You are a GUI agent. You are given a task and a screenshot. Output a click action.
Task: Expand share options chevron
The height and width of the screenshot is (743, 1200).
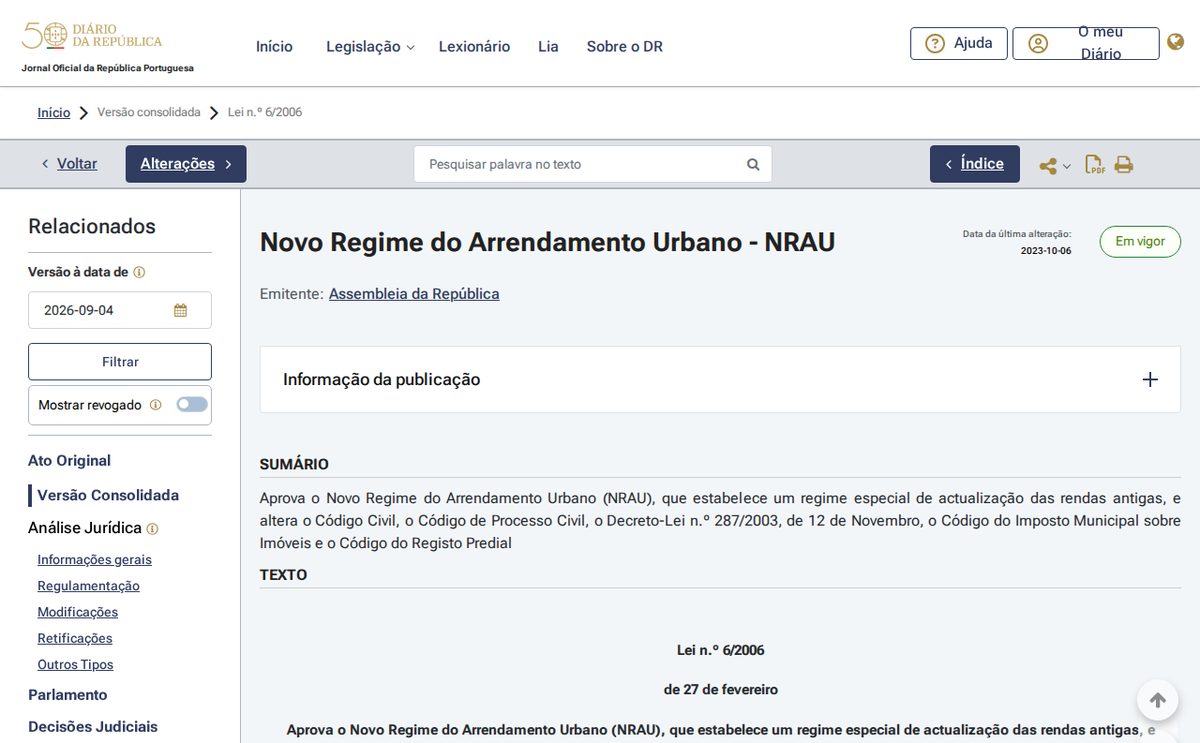pyautogui.click(x=1067, y=167)
